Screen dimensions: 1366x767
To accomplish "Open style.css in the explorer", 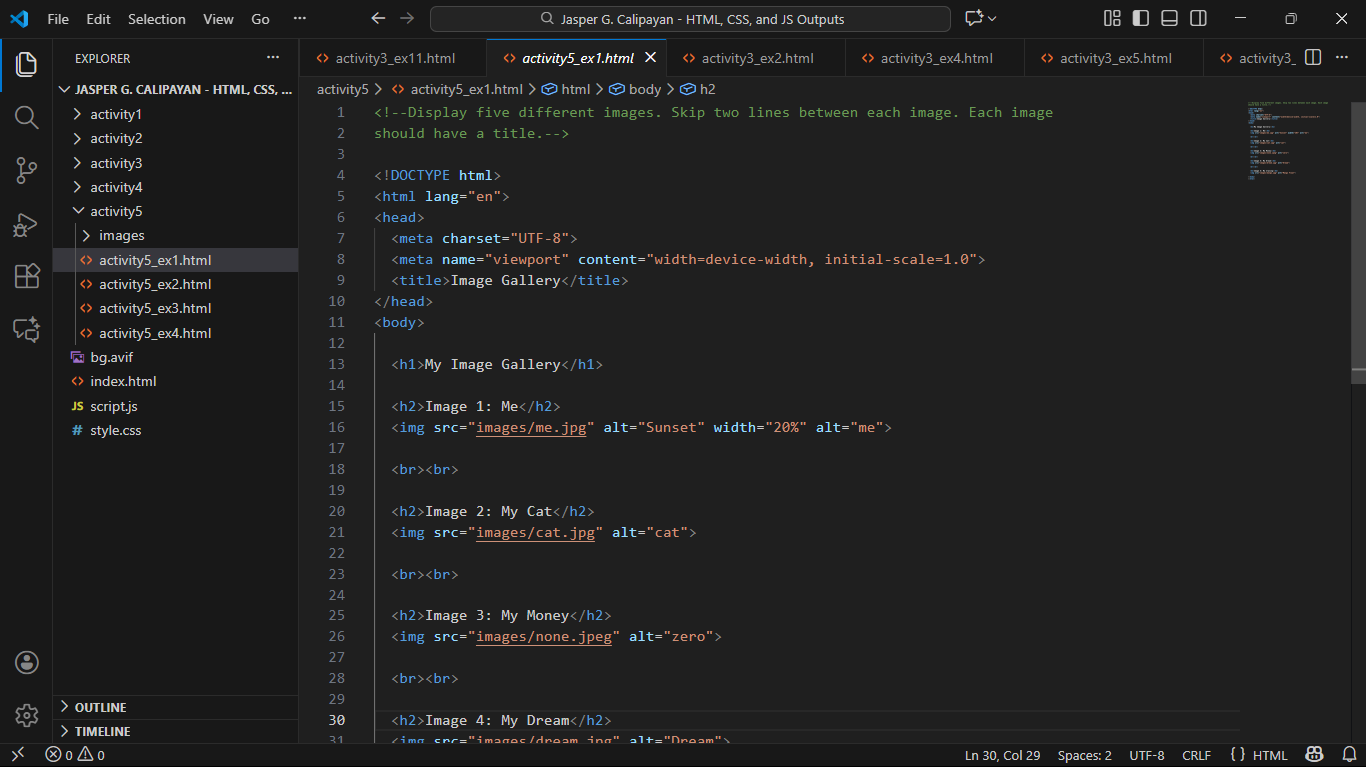I will pos(116,430).
